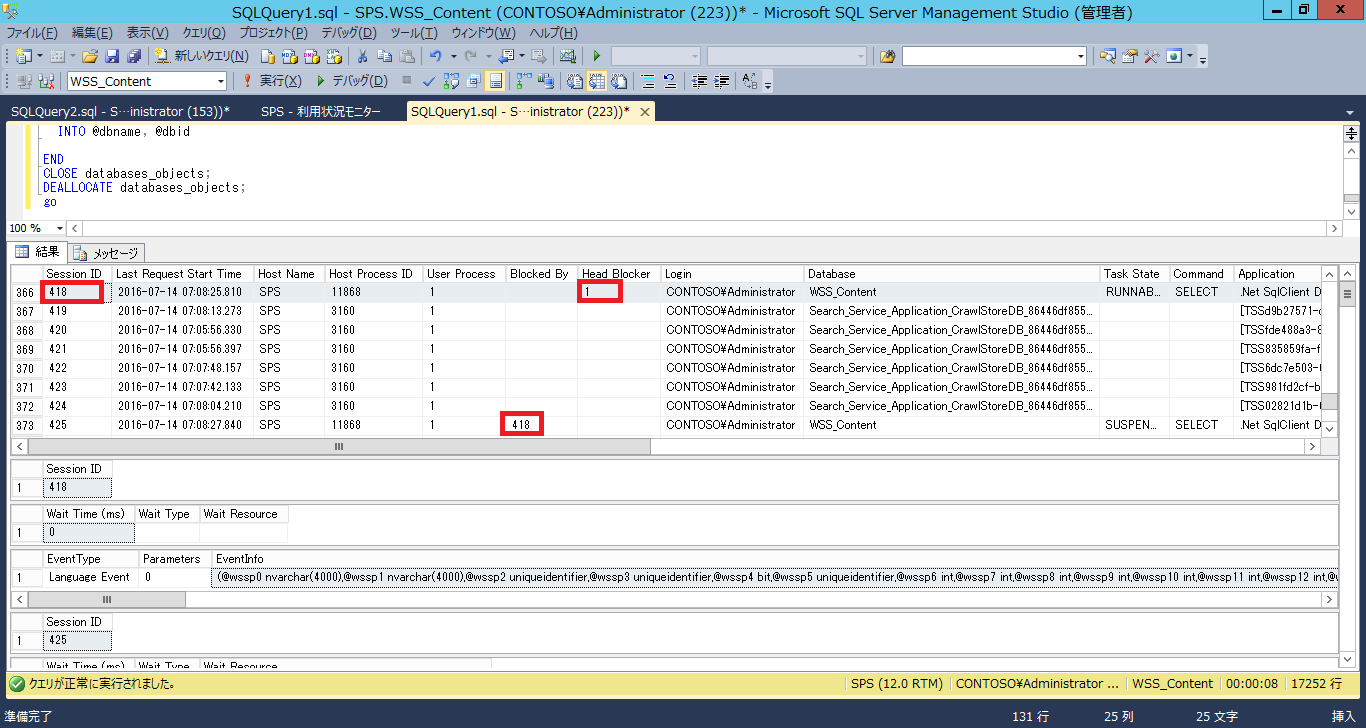Switch output to Results to Grid
The height and width of the screenshot is (728, 1366).
tap(597, 81)
